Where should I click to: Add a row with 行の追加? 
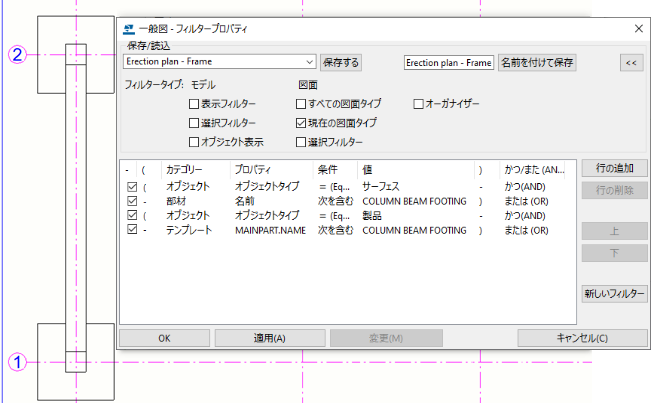614,168
